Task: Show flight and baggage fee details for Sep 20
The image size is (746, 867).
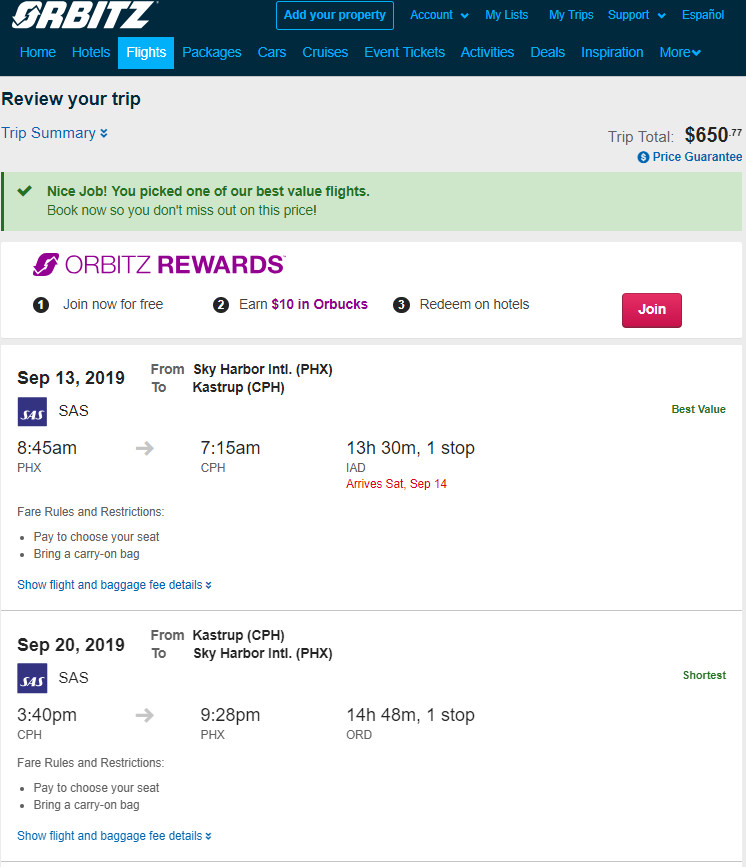Action: point(114,835)
